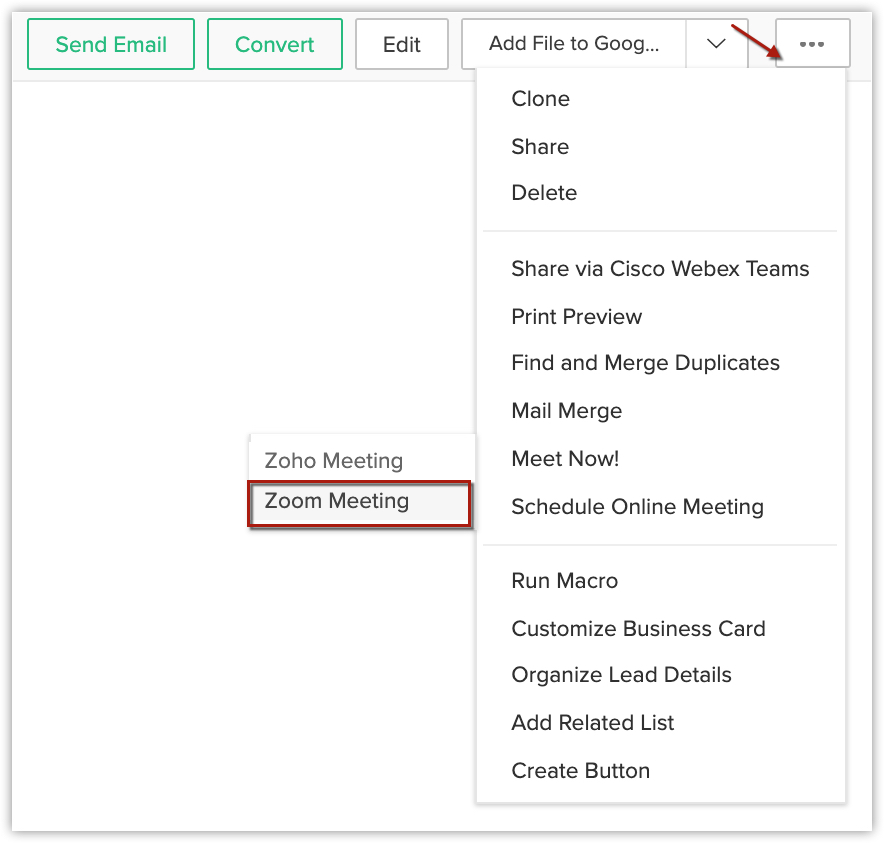
Task: Choose Share in the dropdown menu
Action: click(x=540, y=147)
